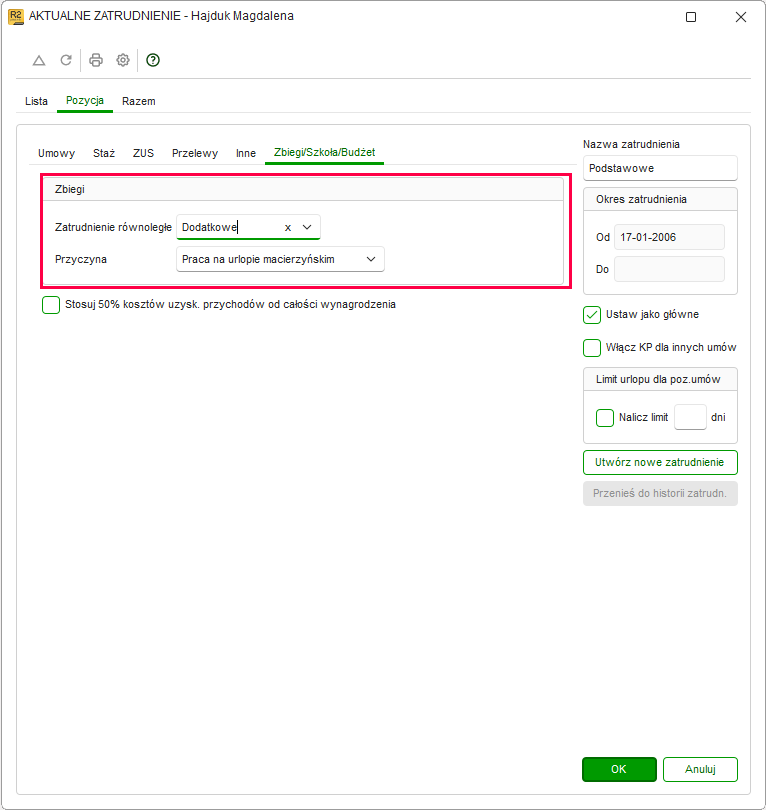Click the limit dni input box

(690, 417)
